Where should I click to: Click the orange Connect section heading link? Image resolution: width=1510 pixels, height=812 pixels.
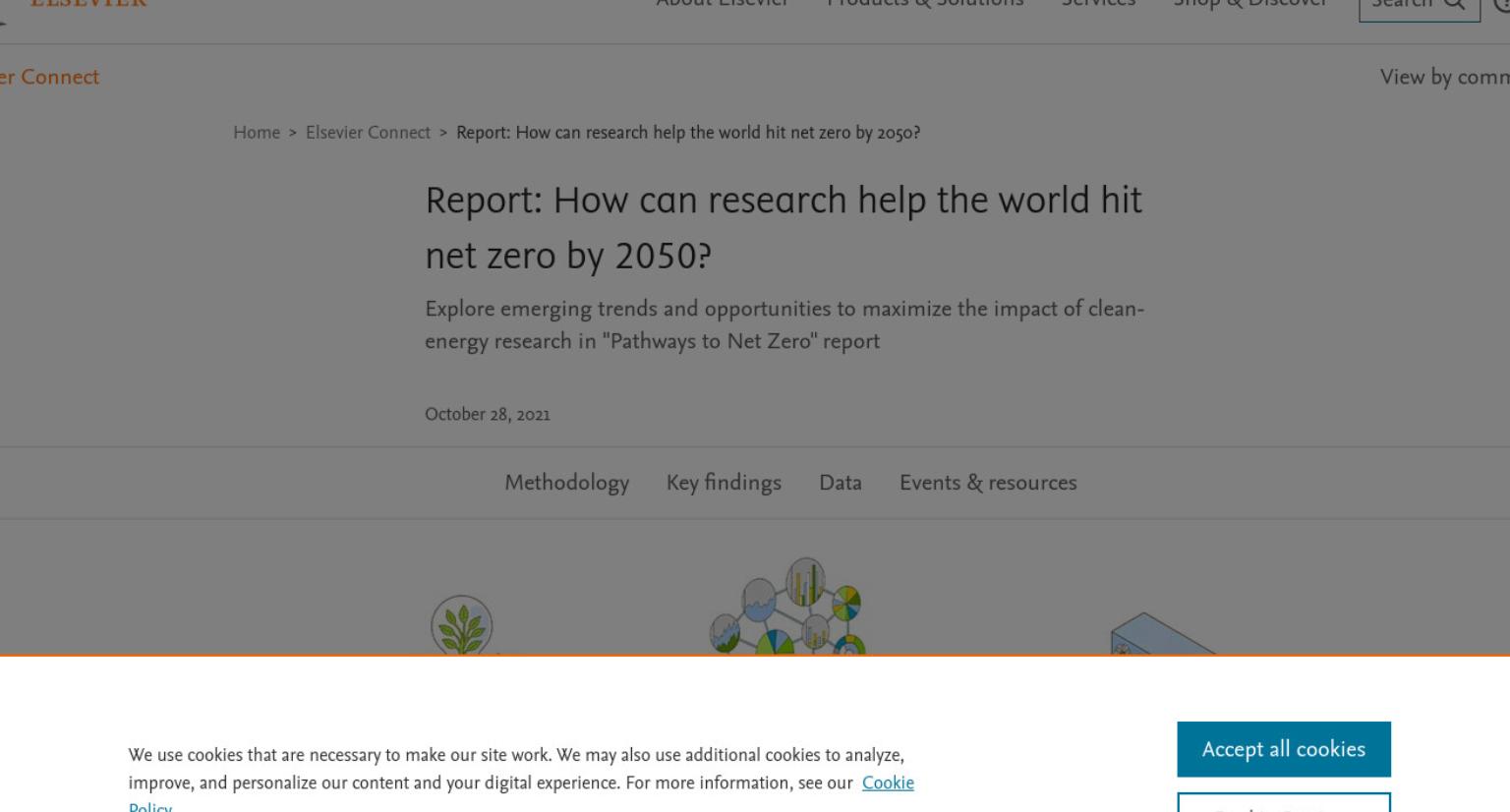pyautogui.click(x=49, y=77)
